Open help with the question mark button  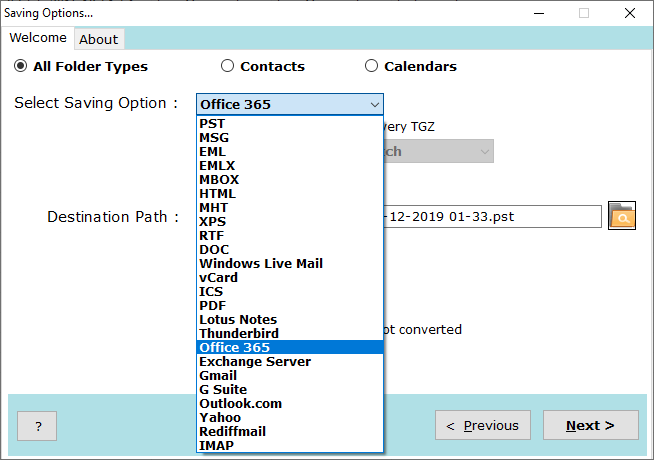(x=37, y=426)
